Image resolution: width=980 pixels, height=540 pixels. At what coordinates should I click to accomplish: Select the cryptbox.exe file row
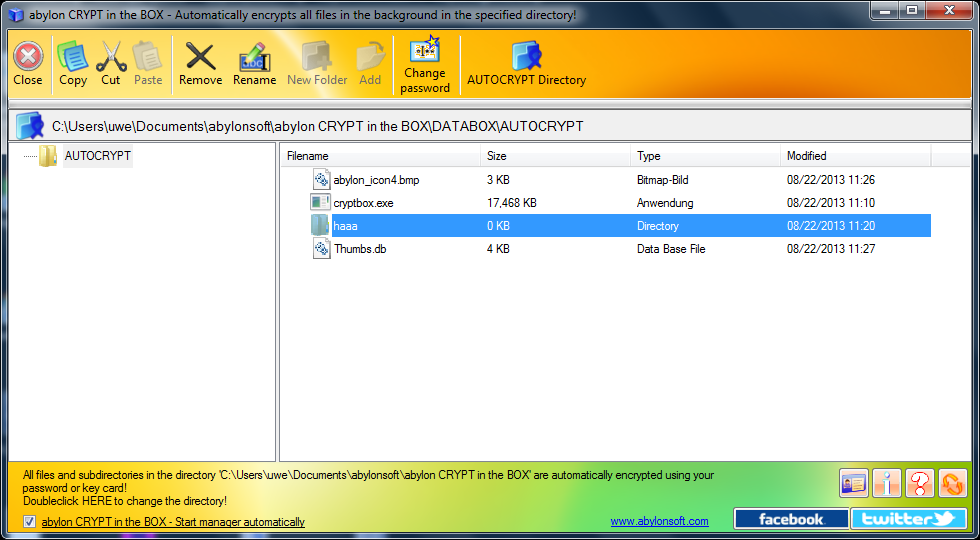coord(364,203)
